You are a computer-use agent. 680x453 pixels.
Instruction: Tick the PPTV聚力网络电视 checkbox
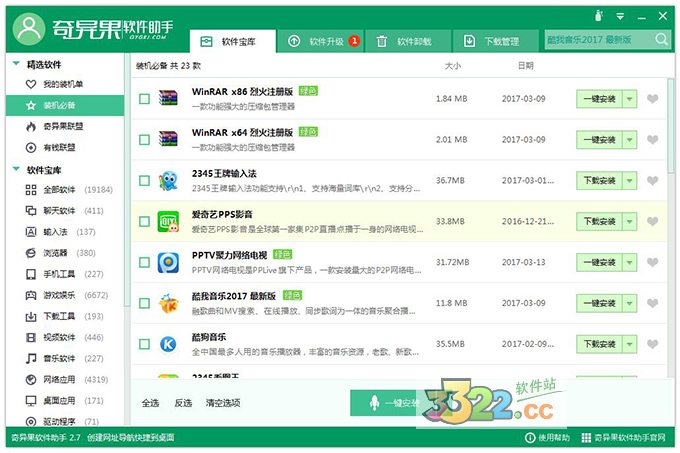click(144, 262)
